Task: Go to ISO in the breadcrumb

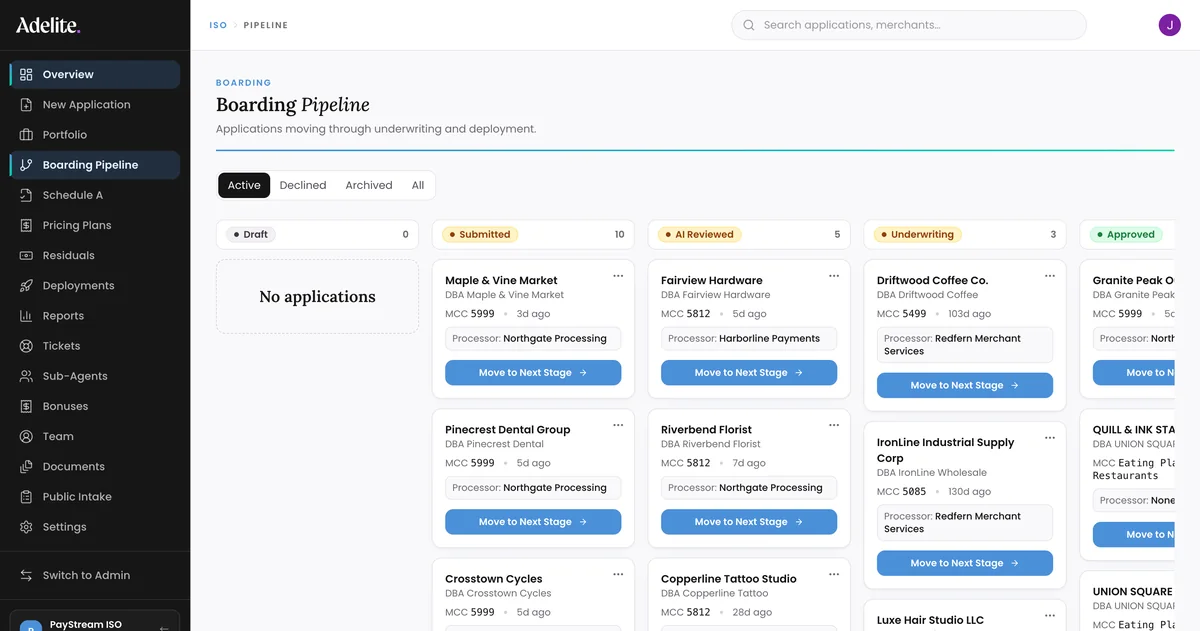Action: [218, 25]
